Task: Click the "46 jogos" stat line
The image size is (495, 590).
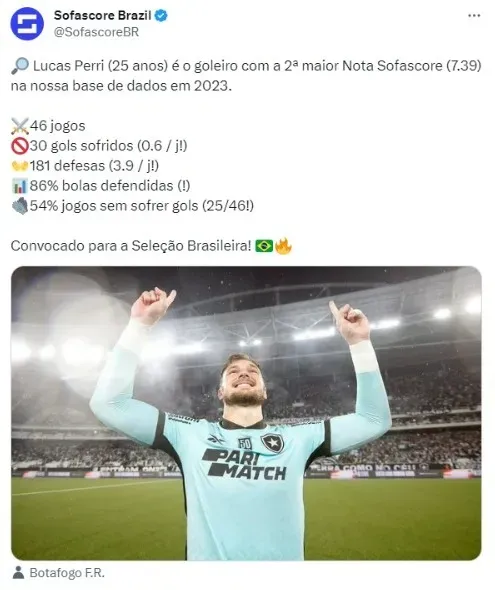Action: tap(58, 126)
